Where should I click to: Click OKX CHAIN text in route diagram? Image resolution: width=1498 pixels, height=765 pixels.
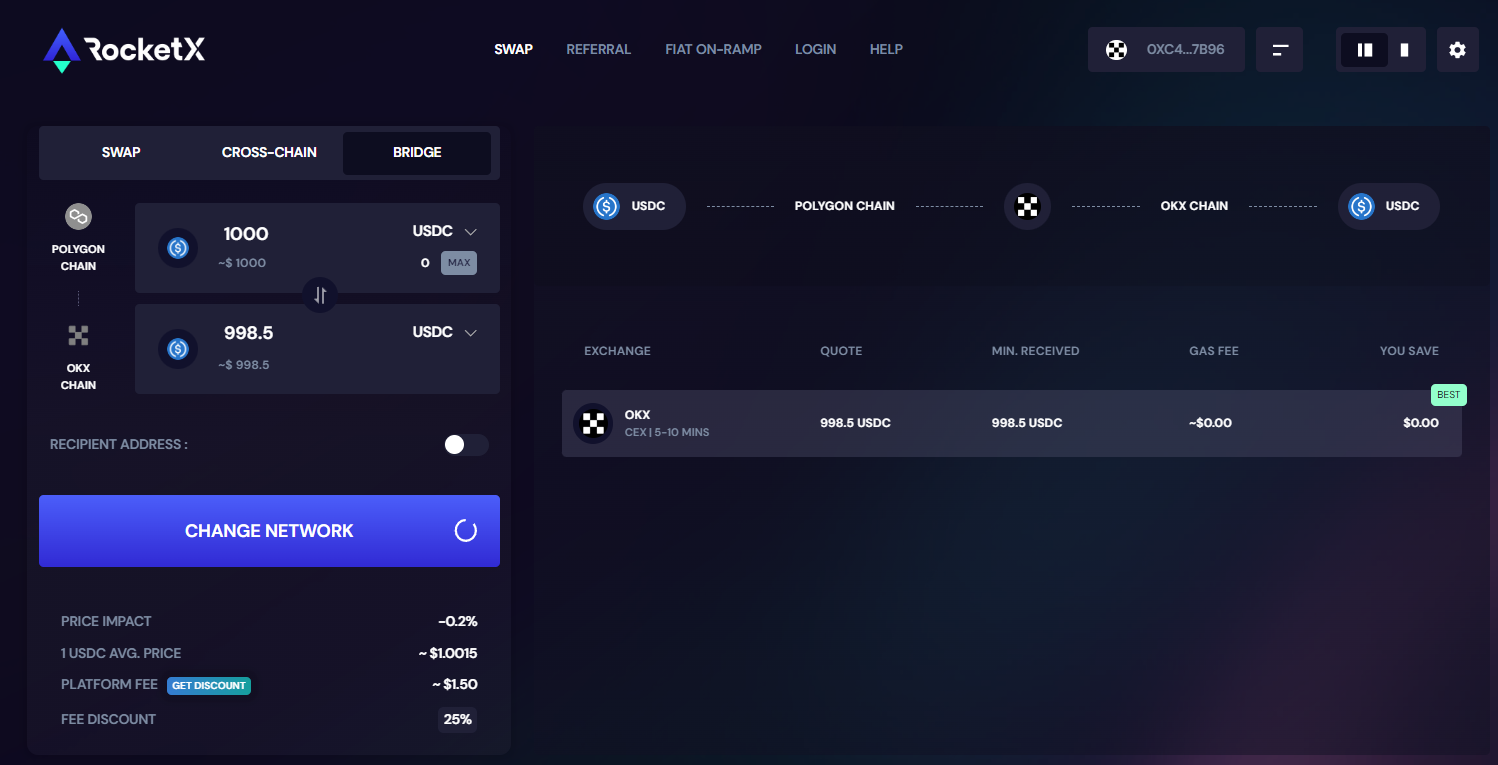pyautogui.click(x=1194, y=206)
